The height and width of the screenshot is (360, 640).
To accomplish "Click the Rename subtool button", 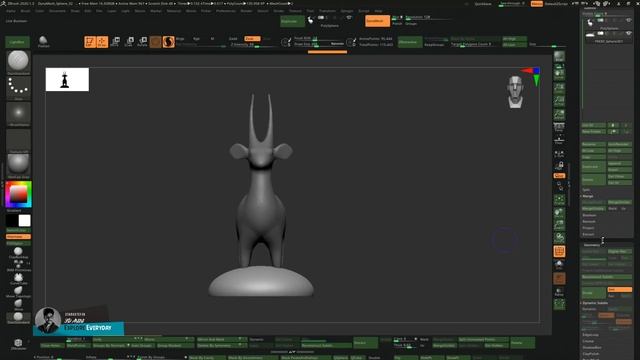I will 593,144.
